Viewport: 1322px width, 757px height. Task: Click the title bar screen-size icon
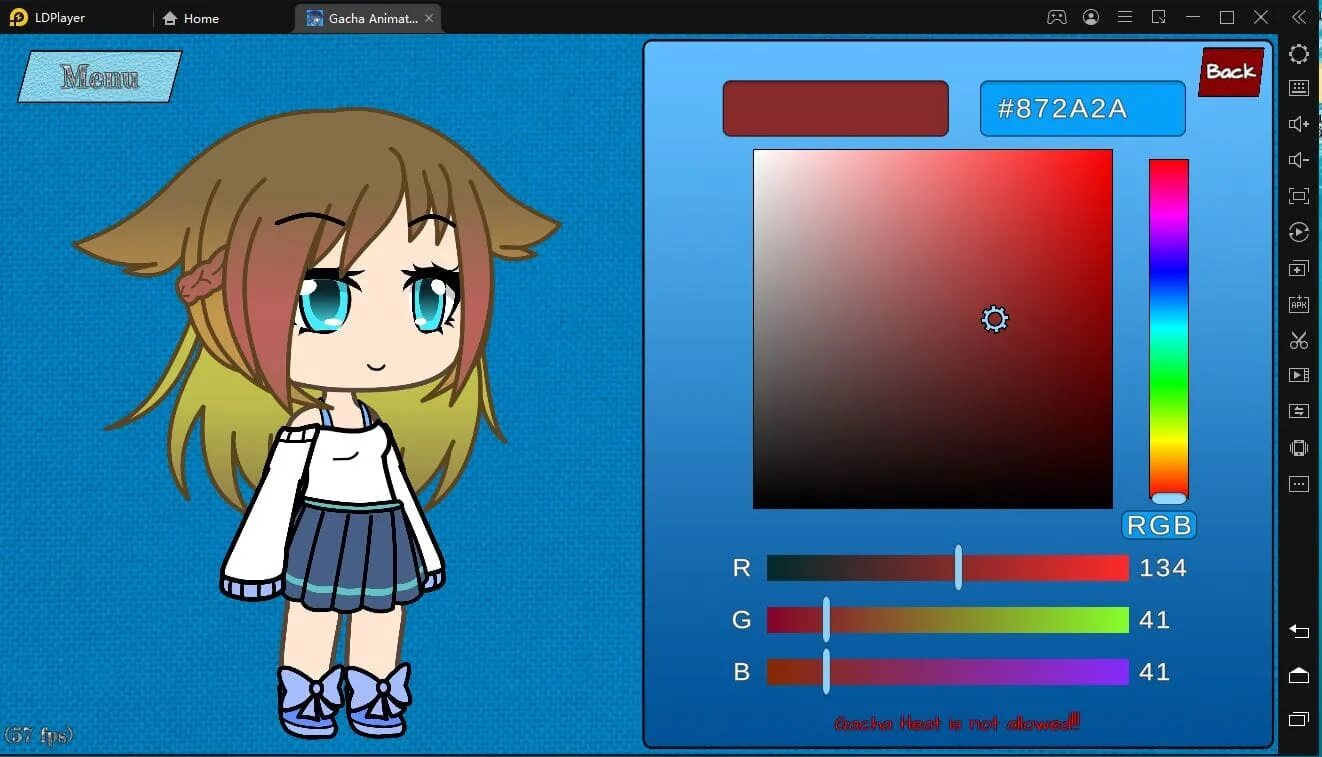click(x=1159, y=17)
